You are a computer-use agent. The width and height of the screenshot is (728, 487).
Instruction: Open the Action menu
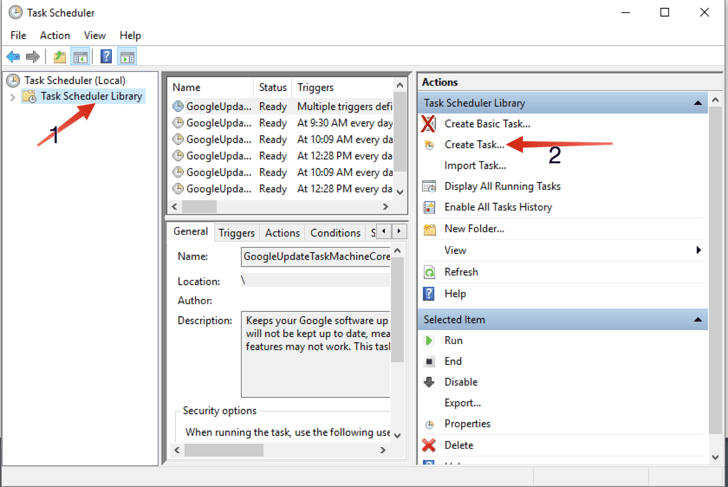coord(54,35)
